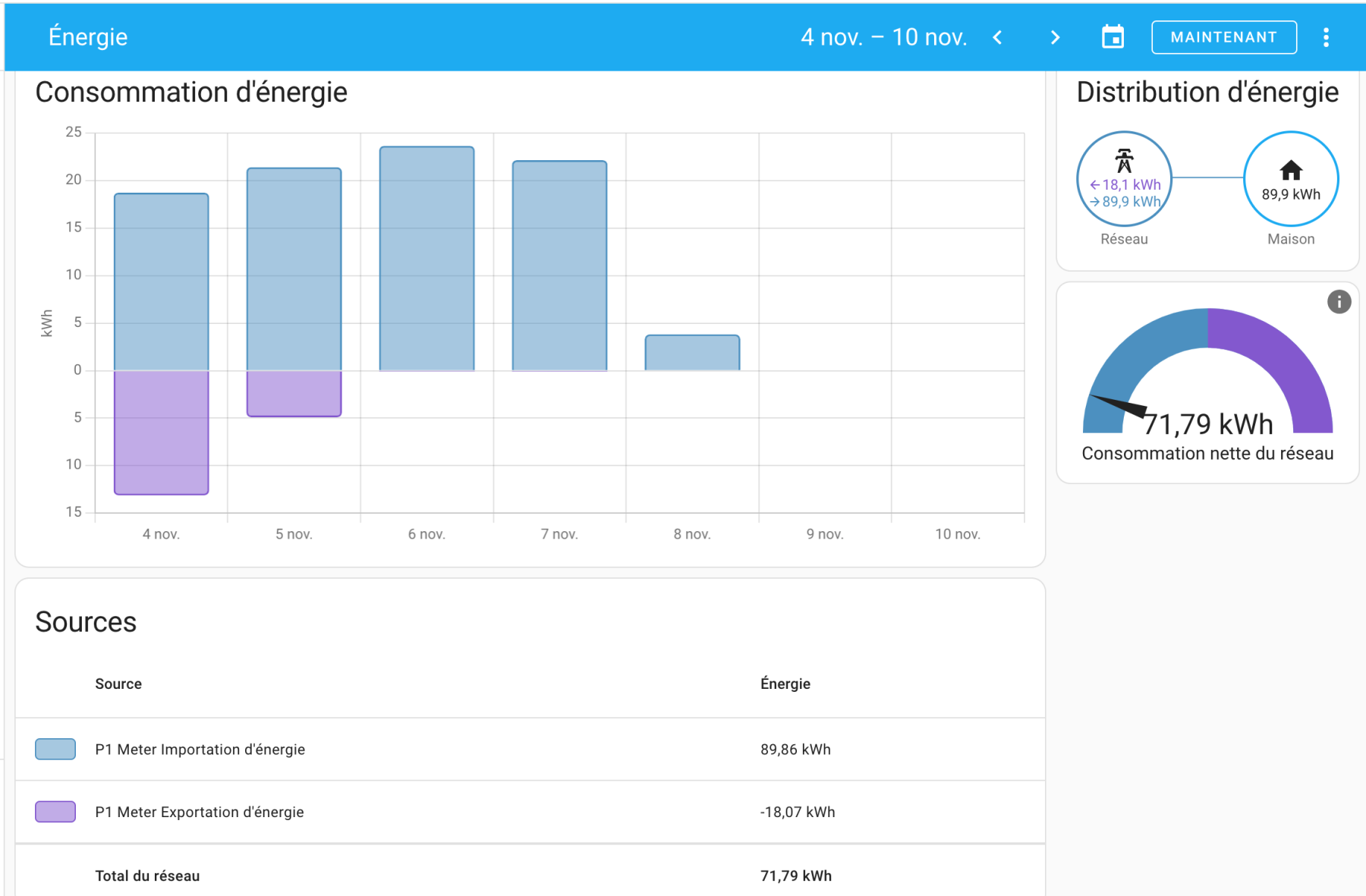The width and height of the screenshot is (1366, 896).
Task: Open P1 Meter Exportation d'énergie row
Action: [530, 812]
